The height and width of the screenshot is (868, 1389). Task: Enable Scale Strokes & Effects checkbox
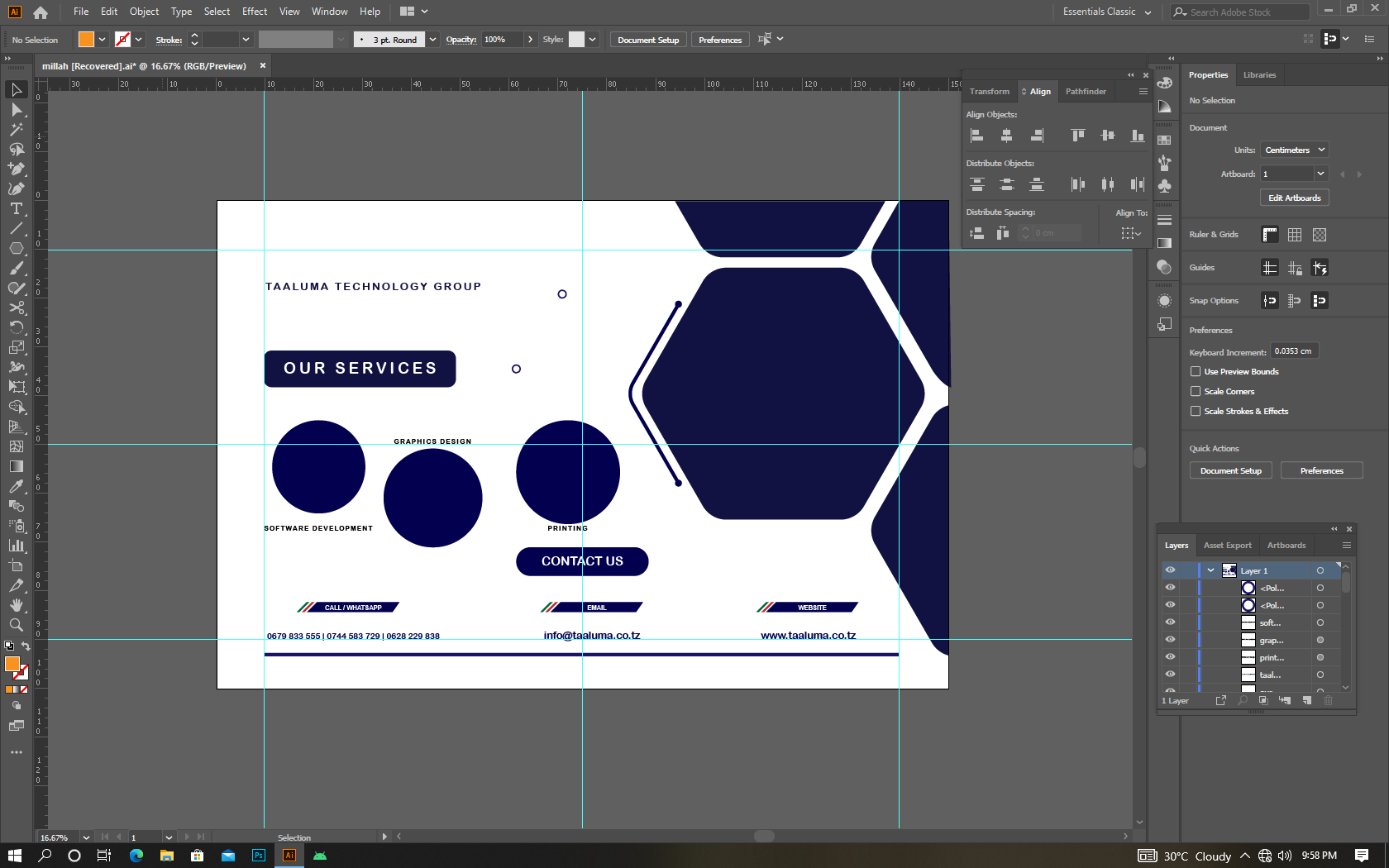pos(1196,412)
